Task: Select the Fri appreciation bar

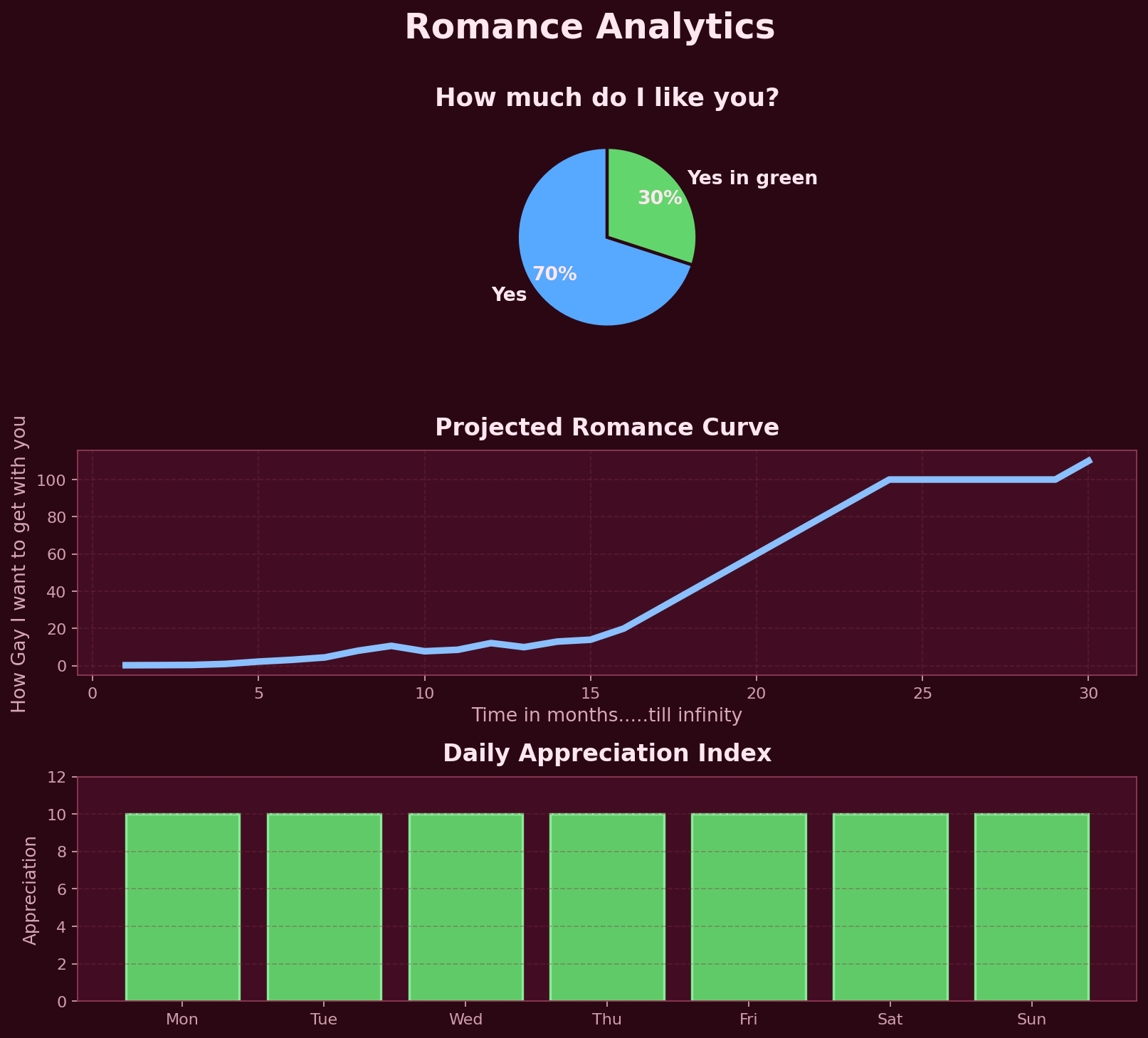Action: 748,907
